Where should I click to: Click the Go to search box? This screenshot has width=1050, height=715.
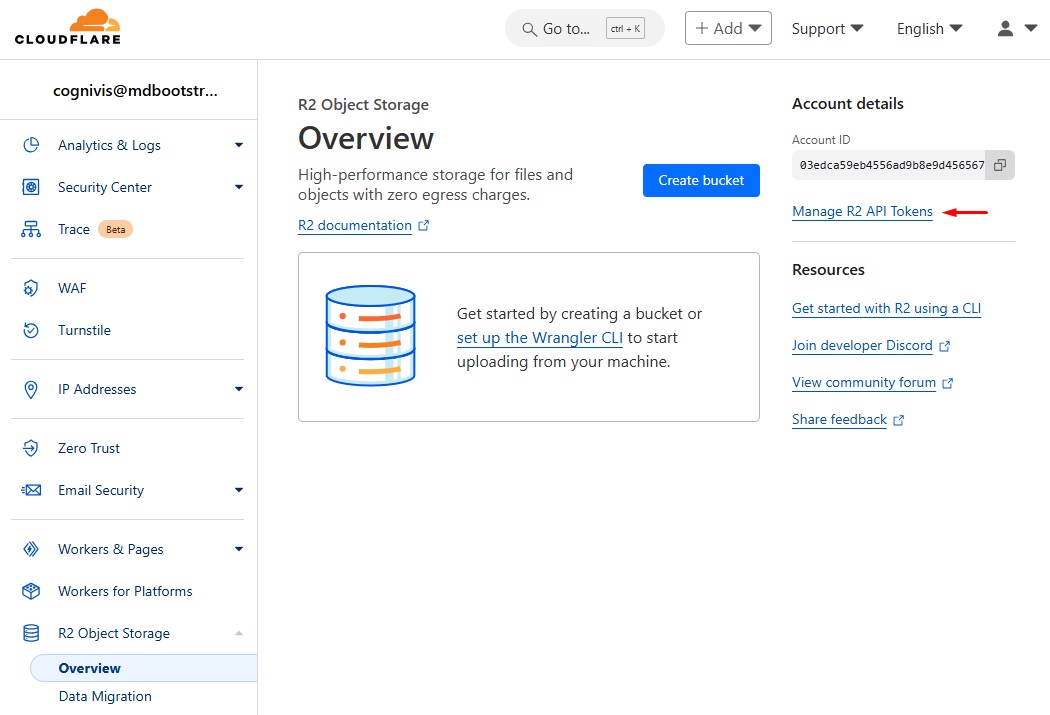[584, 29]
